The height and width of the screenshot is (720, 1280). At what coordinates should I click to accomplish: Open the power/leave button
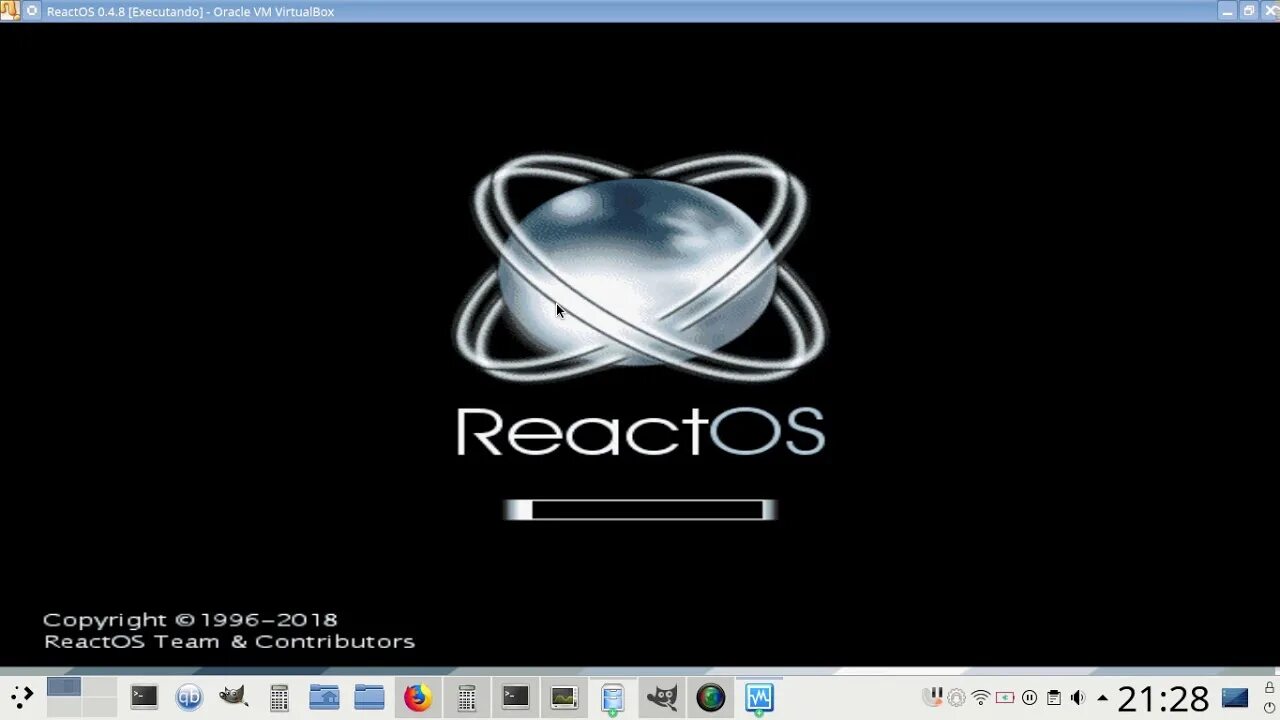(1269, 707)
